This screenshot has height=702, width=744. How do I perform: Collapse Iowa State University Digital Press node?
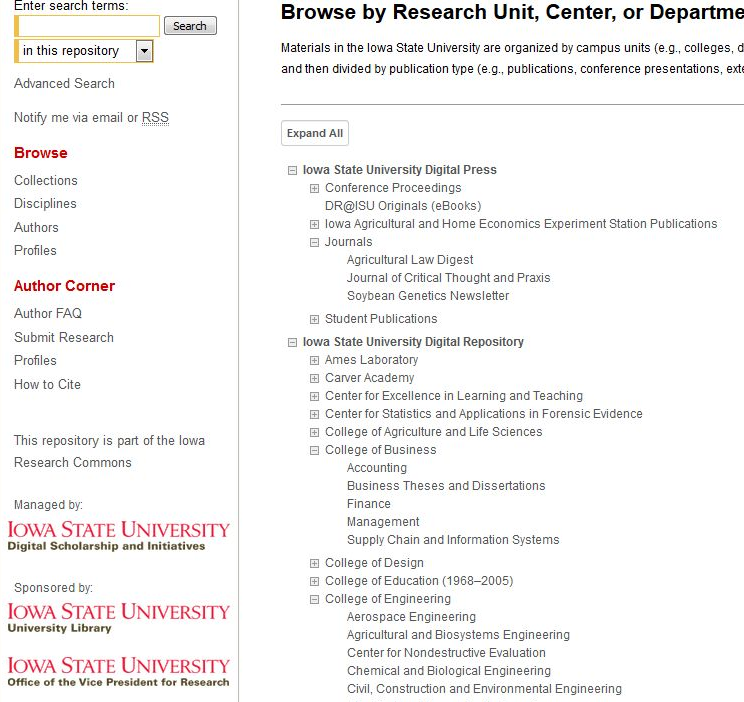[x=293, y=171]
